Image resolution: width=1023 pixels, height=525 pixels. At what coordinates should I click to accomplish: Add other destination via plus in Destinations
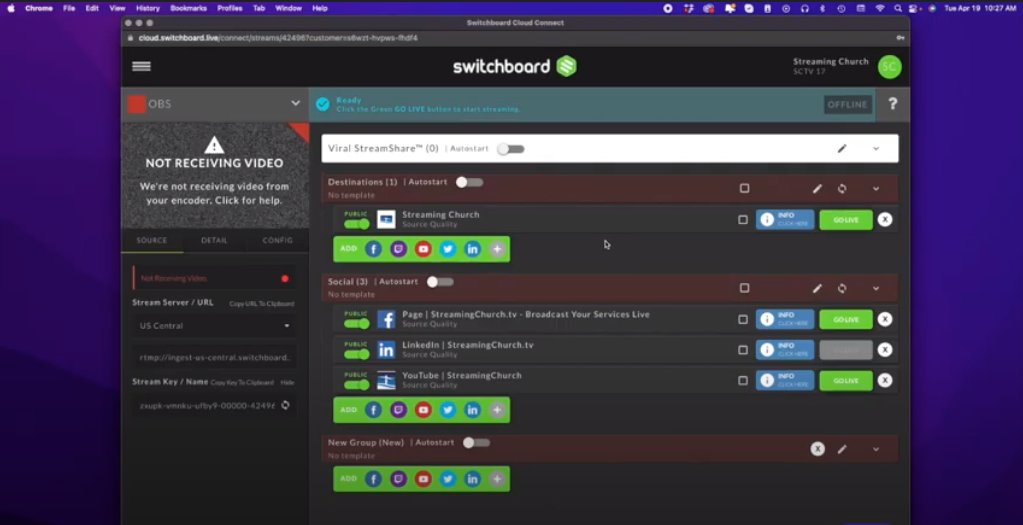pyautogui.click(x=497, y=249)
